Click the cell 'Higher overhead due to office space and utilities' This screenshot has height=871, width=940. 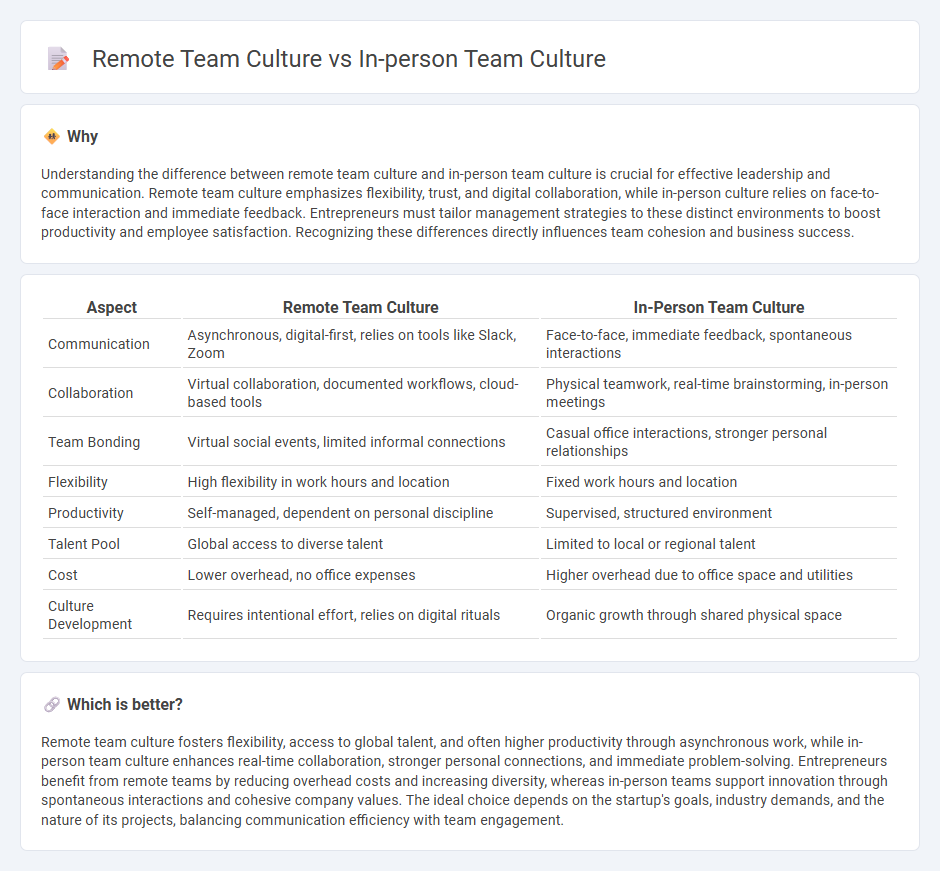pos(719,575)
